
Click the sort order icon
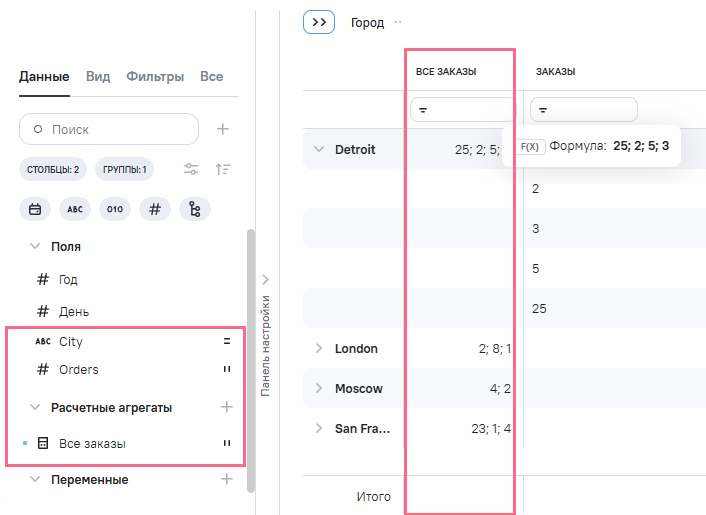coord(223,169)
